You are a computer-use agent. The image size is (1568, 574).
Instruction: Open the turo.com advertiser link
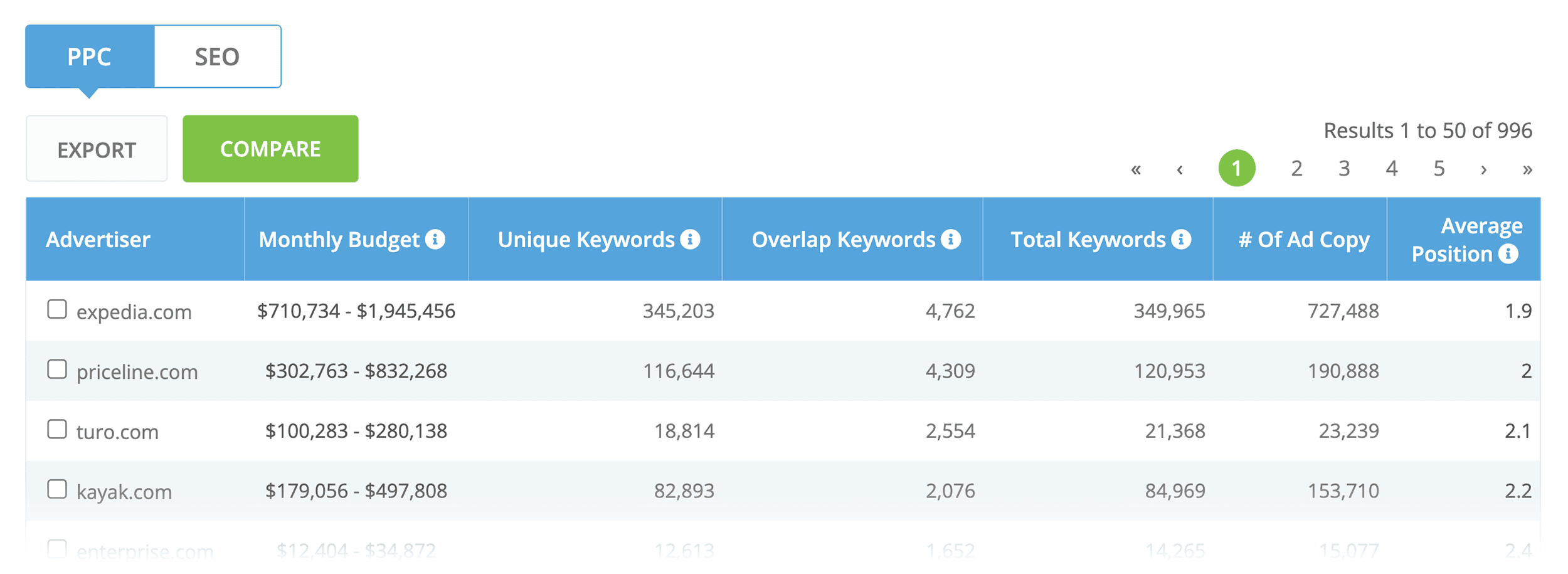(117, 432)
